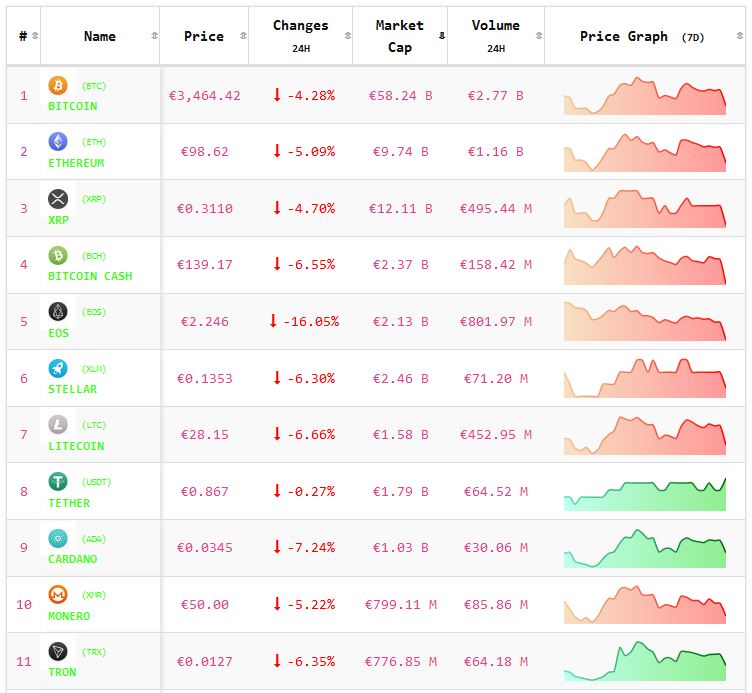752x693 pixels.
Task: Click the Bitcoin Cash green logo
Action: [58, 256]
